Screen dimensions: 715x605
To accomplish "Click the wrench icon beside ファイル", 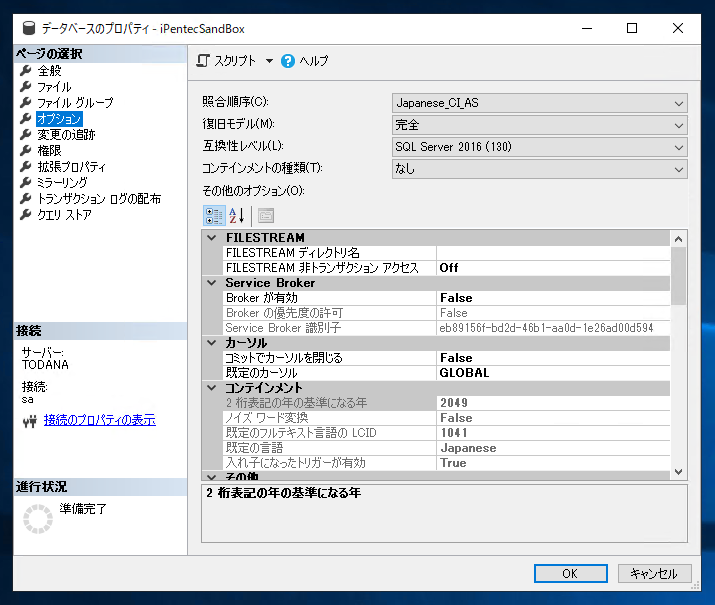I will 26,87.
